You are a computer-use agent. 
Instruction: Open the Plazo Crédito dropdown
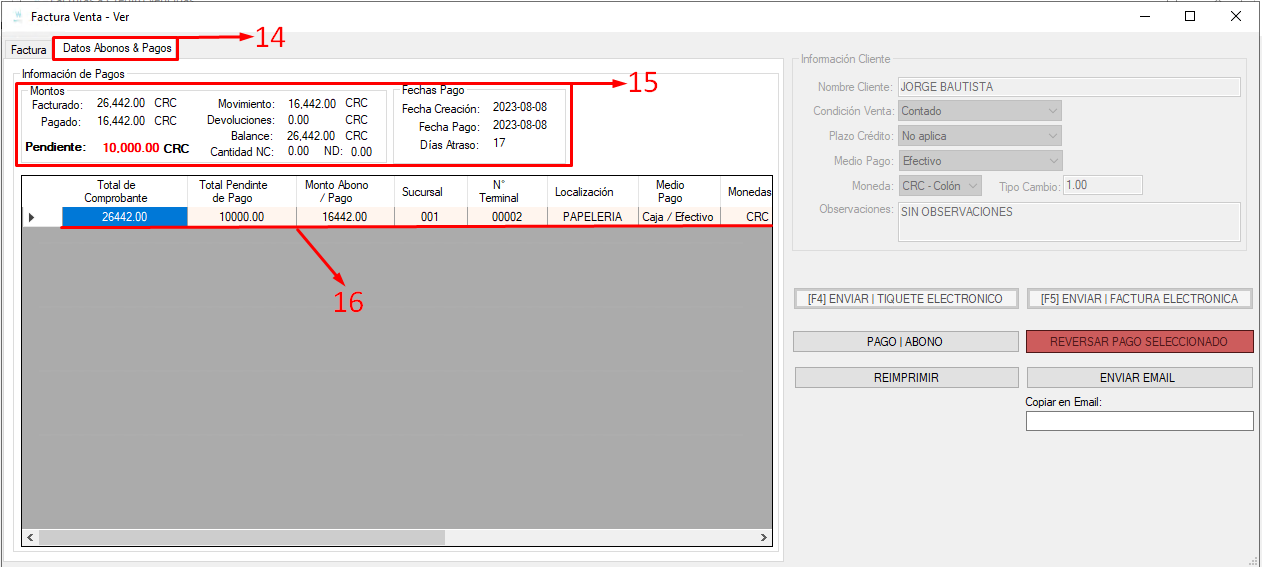click(979, 136)
